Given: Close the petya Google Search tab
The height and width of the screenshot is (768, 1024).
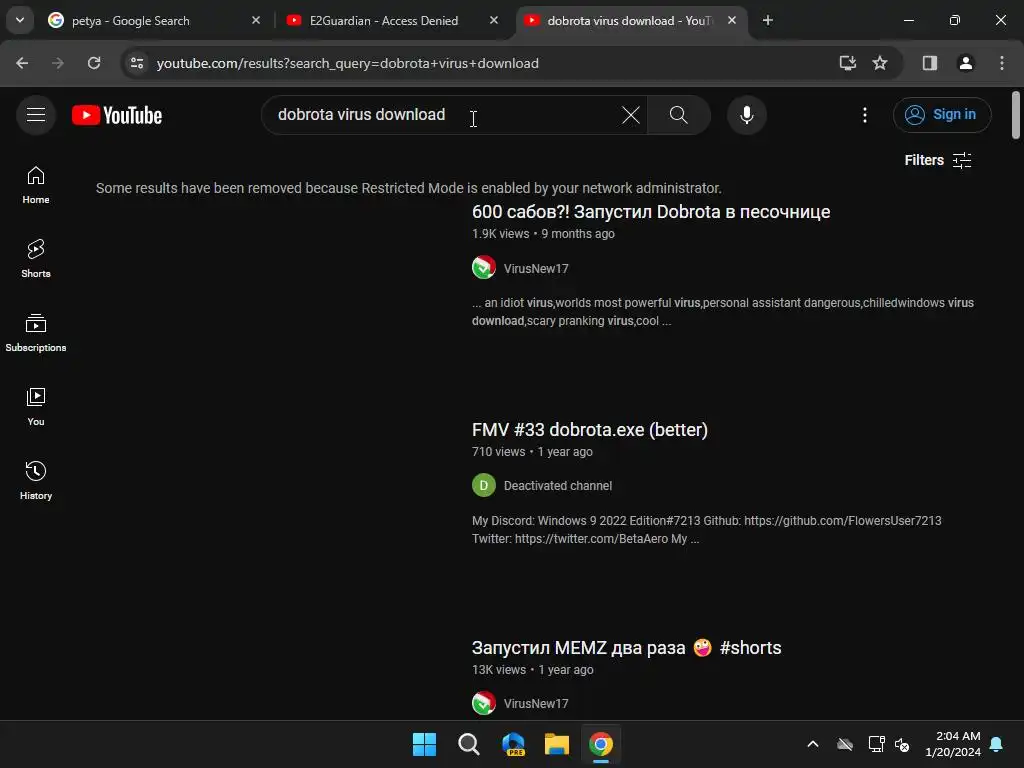Looking at the screenshot, I should click(x=256, y=20).
